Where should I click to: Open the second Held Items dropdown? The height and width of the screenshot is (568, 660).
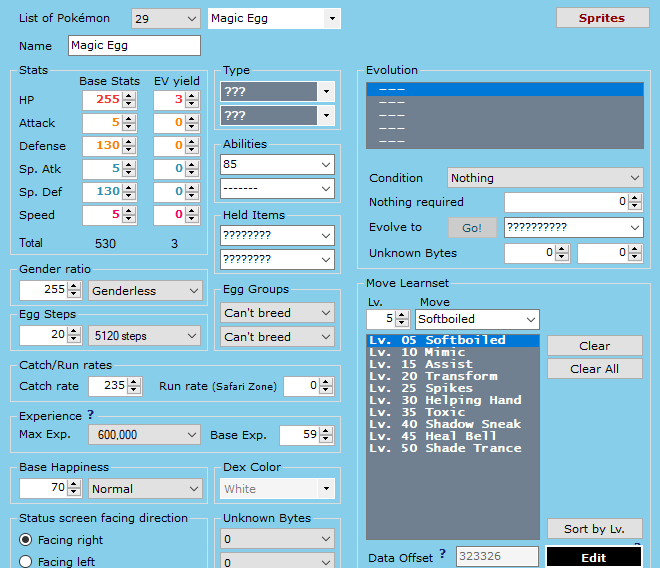277,259
